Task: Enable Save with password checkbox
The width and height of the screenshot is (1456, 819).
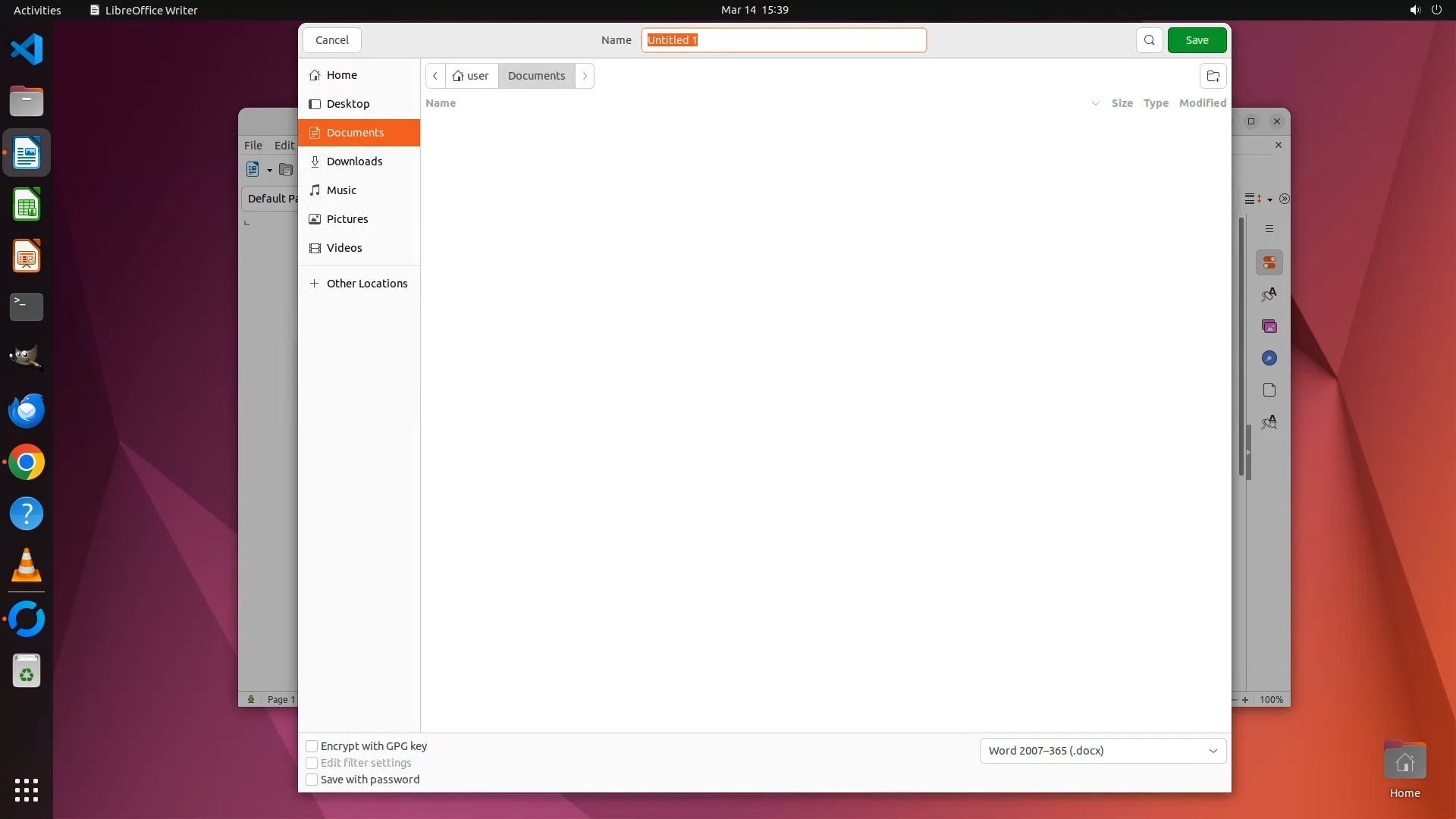Action: [x=312, y=780]
